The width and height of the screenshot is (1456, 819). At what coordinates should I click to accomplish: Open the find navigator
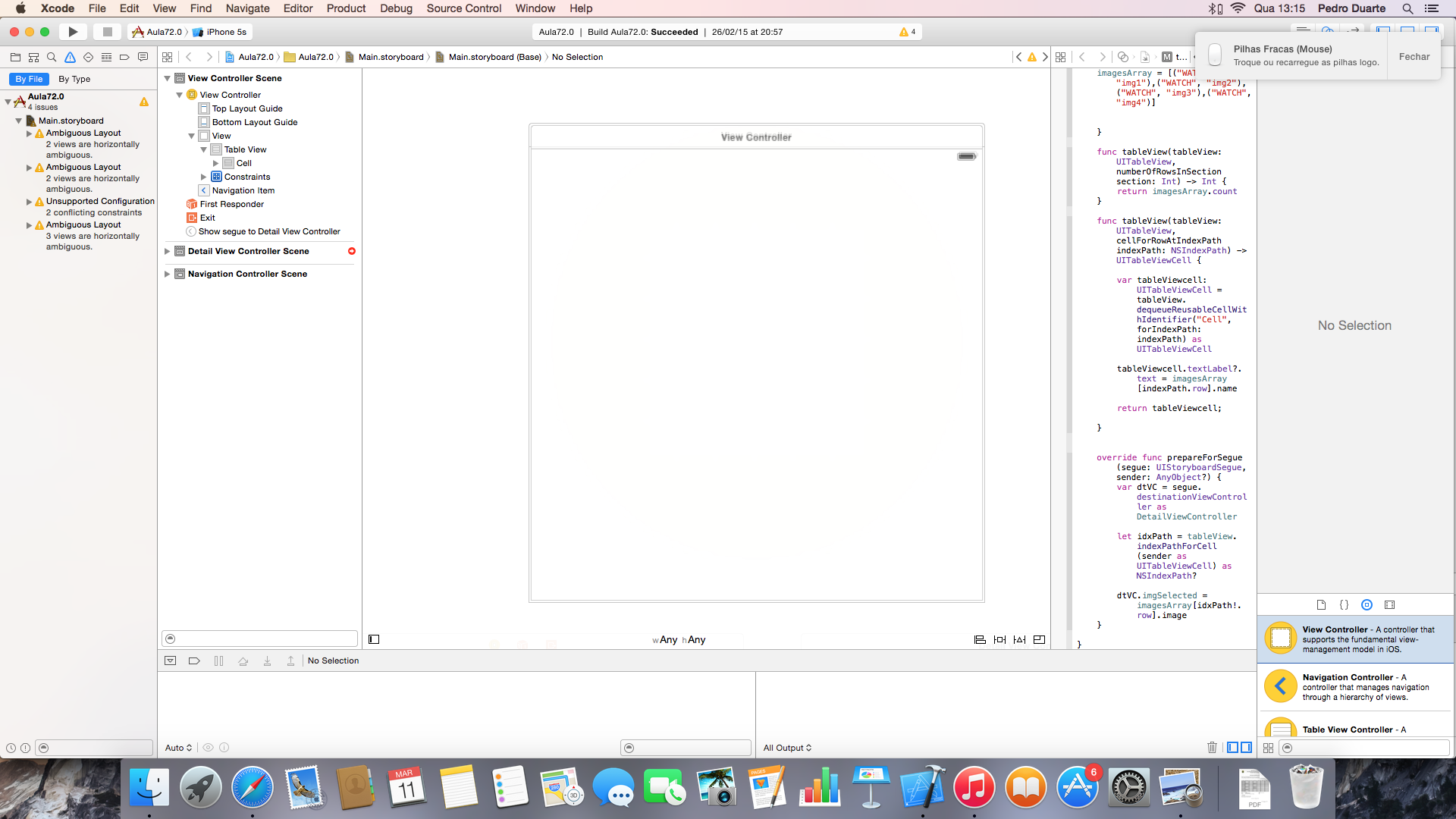(x=52, y=57)
